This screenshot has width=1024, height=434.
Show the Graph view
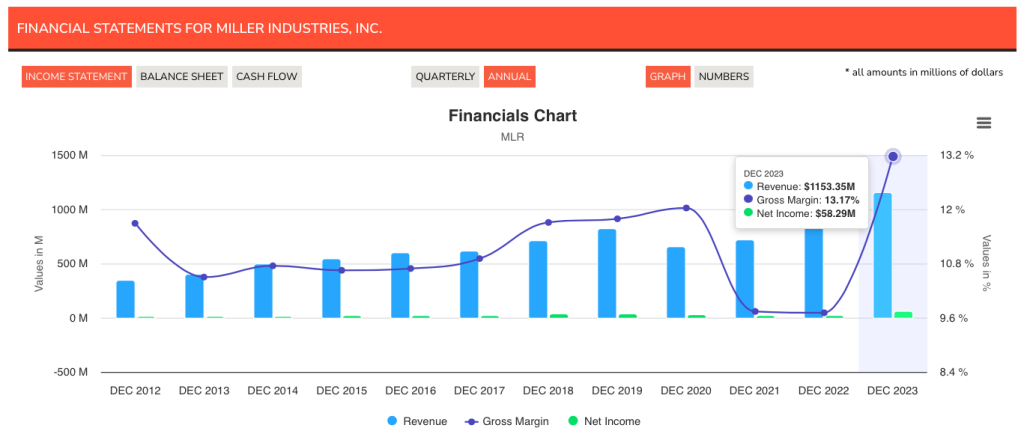pos(668,76)
